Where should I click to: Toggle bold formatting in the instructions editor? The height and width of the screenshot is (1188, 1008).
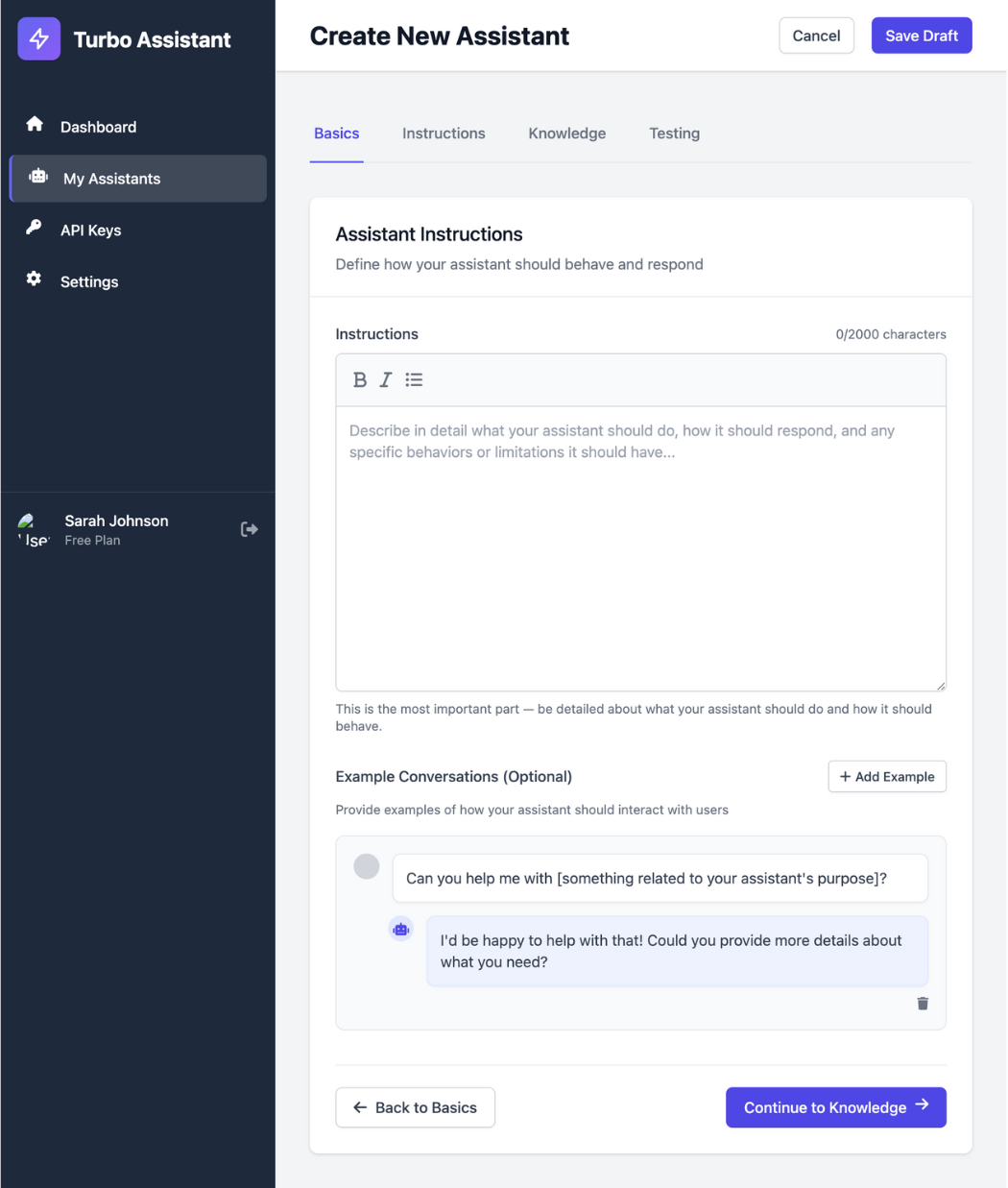360,379
